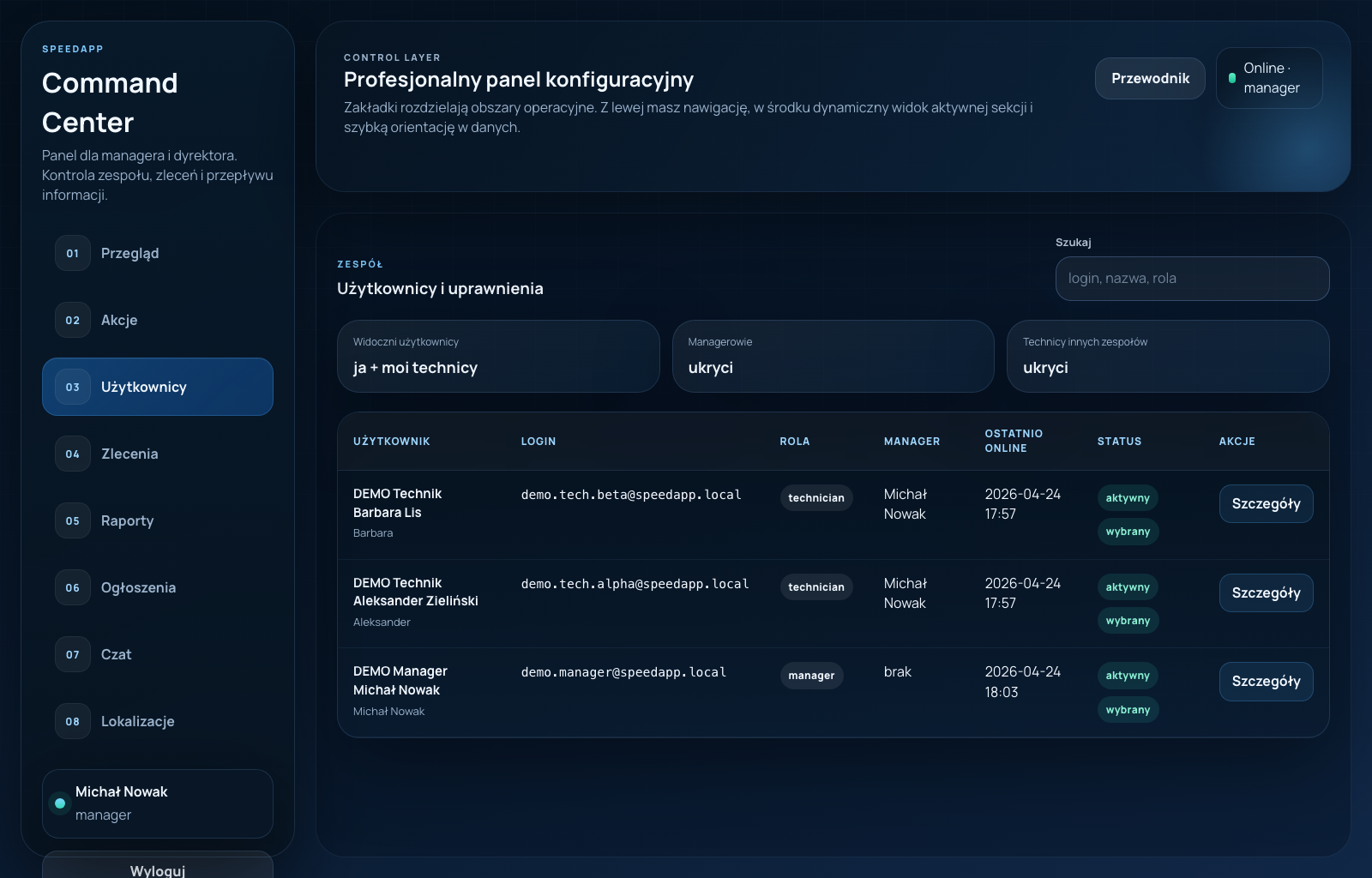Screen dimensions: 1372x878
Task: Switch to the Użytkownicy section
Action: [158, 387]
